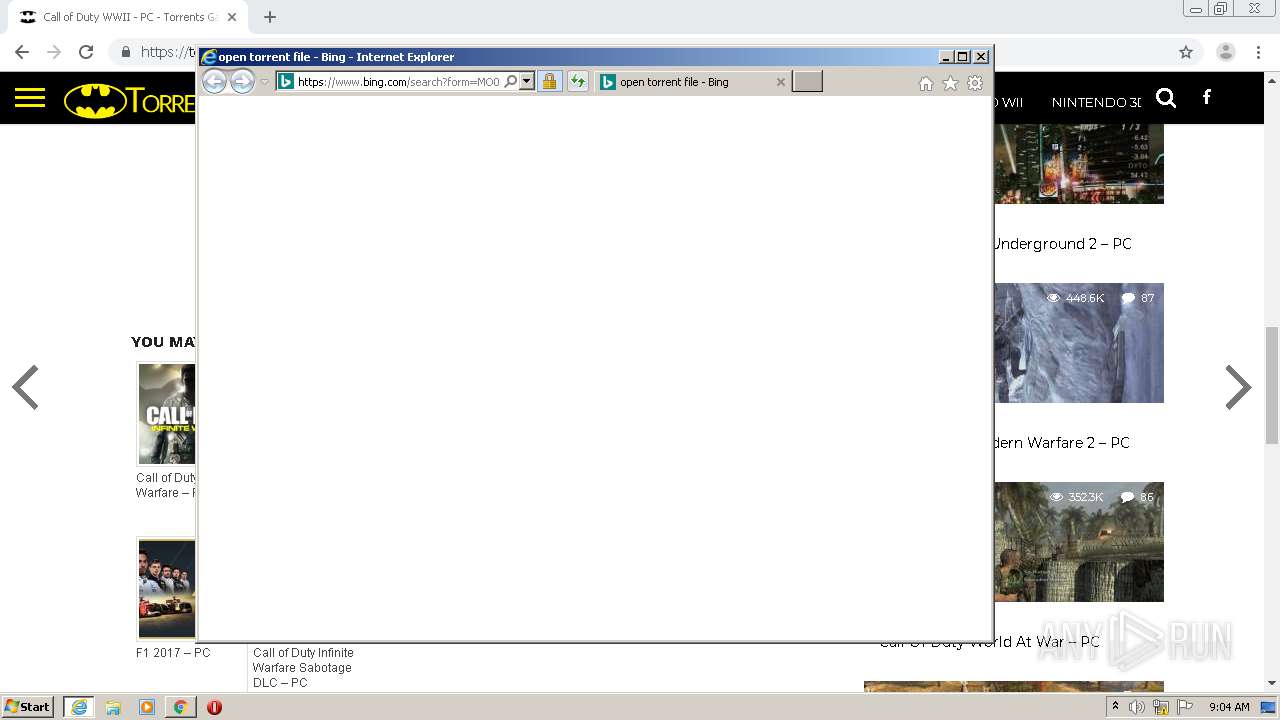The width and height of the screenshot is (1280, 720).
Task: Show hidden system tray icons
Action: tap(1115, 707)
